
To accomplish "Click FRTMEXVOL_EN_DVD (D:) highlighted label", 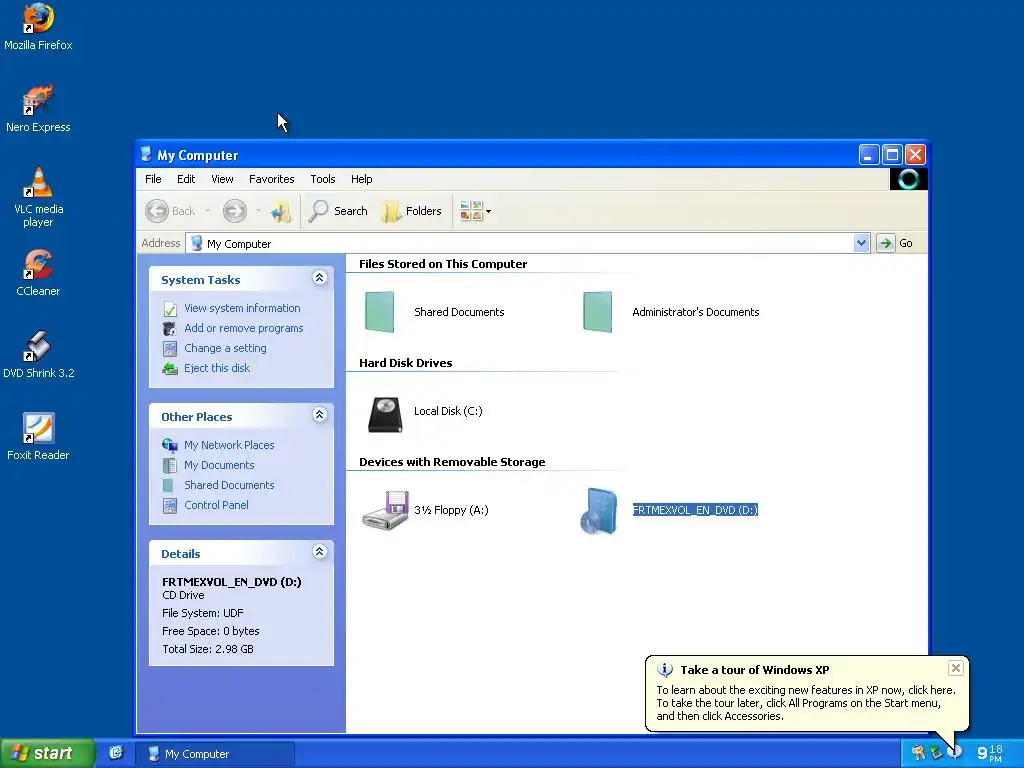I will point(695,510).
